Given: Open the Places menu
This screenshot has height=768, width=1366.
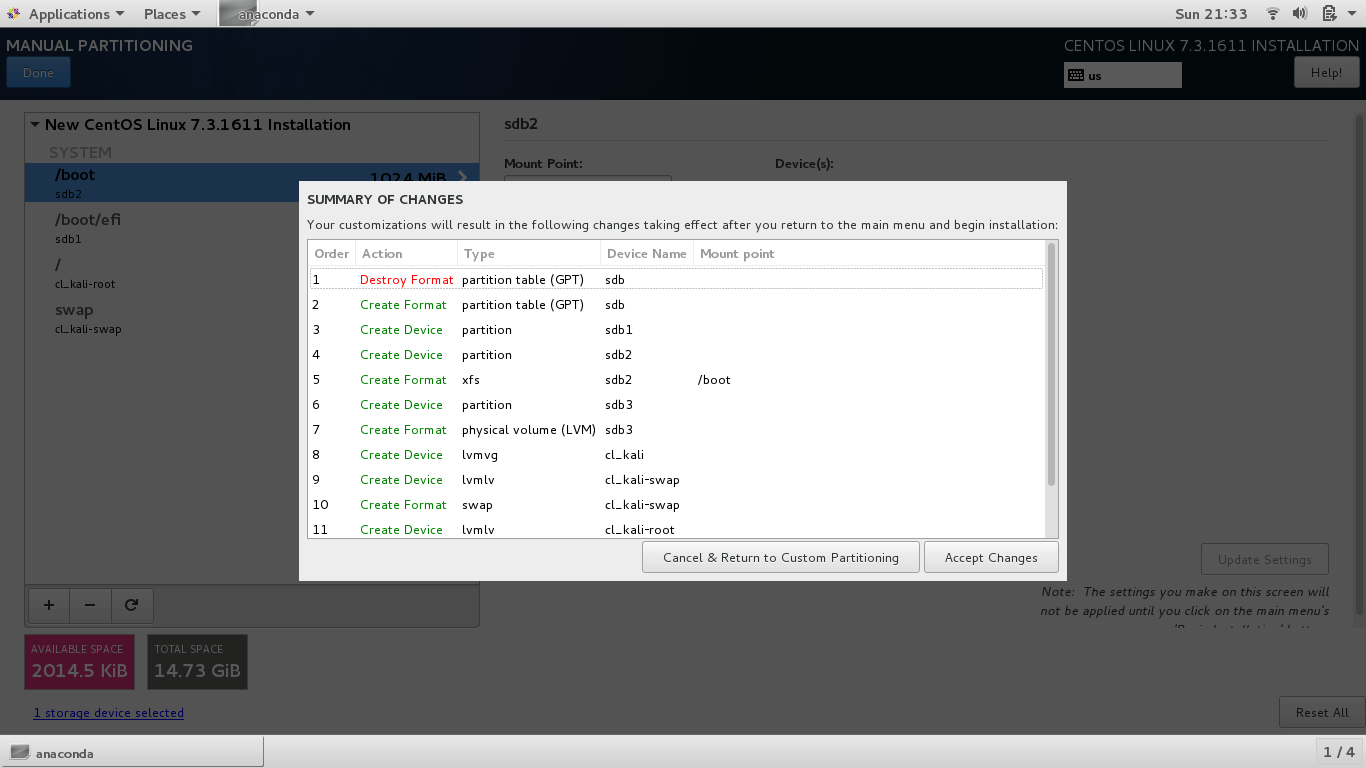Looking at the screenshot, I should click(x=171, y=14).
